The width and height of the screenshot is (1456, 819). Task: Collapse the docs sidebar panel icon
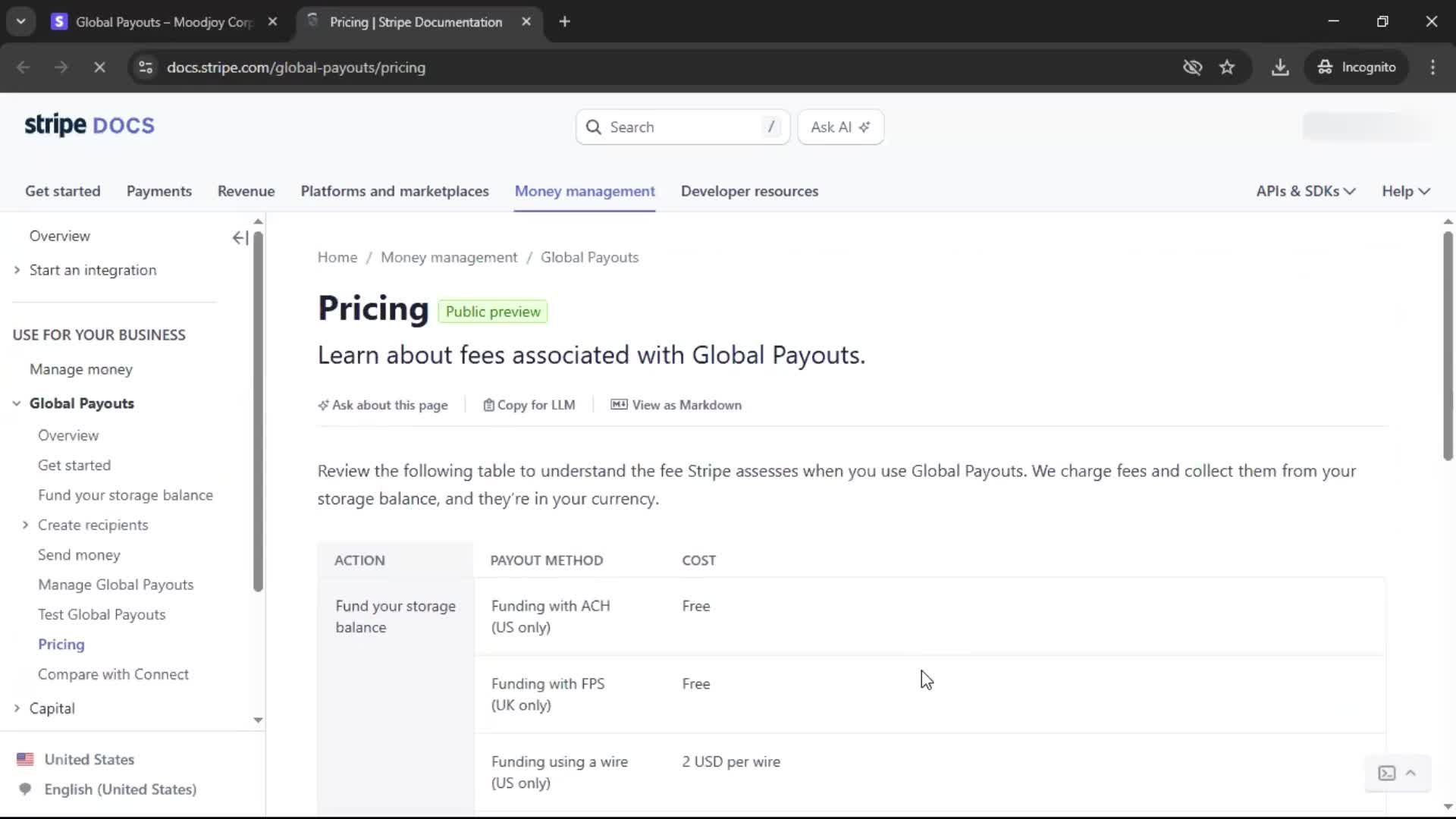coord(240,238)
